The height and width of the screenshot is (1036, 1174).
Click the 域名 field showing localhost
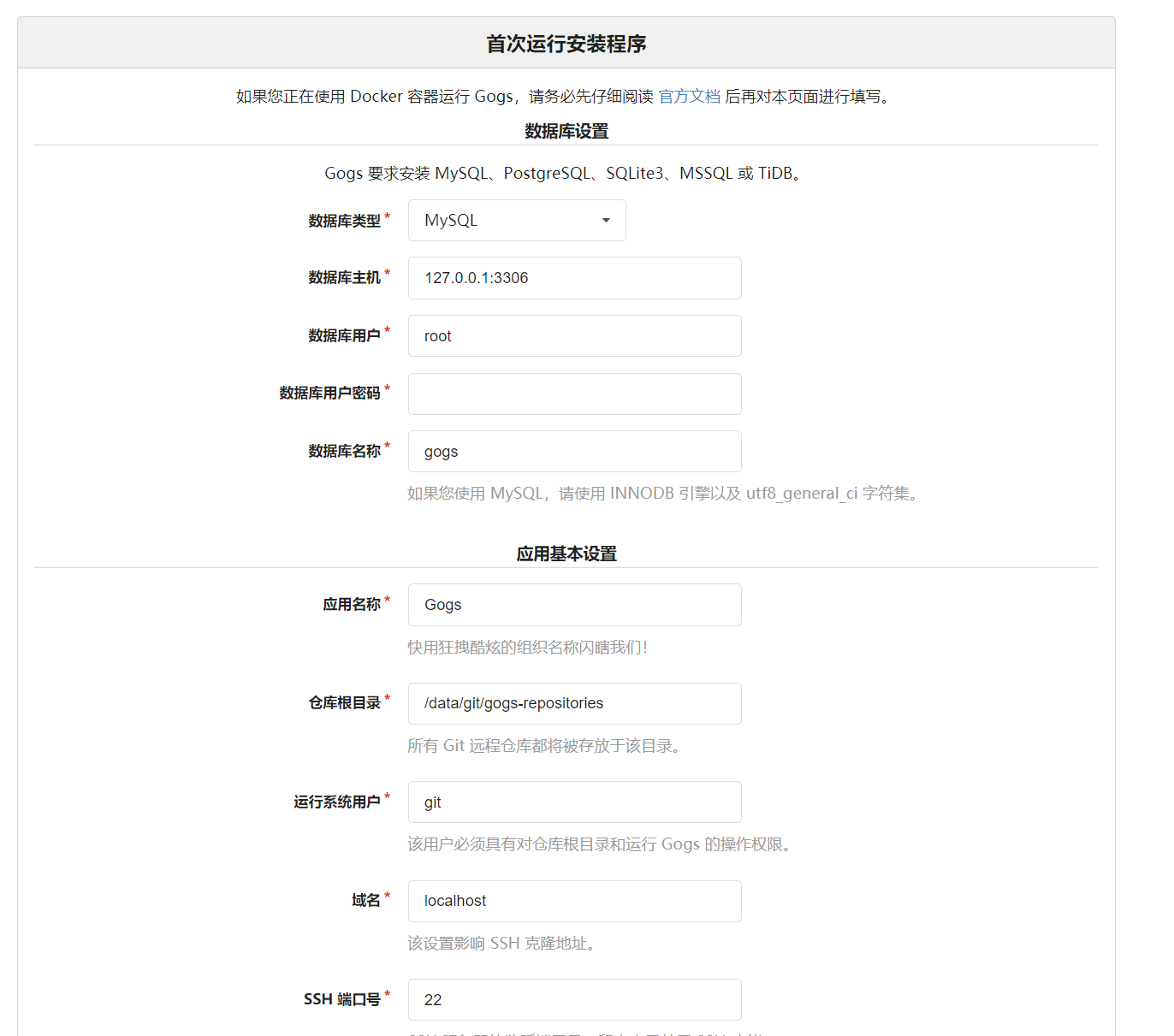(x=574, y=901)
